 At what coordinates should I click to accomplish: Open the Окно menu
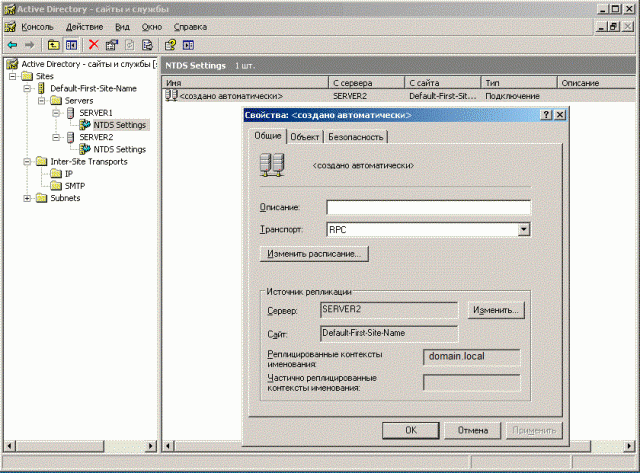152,27
